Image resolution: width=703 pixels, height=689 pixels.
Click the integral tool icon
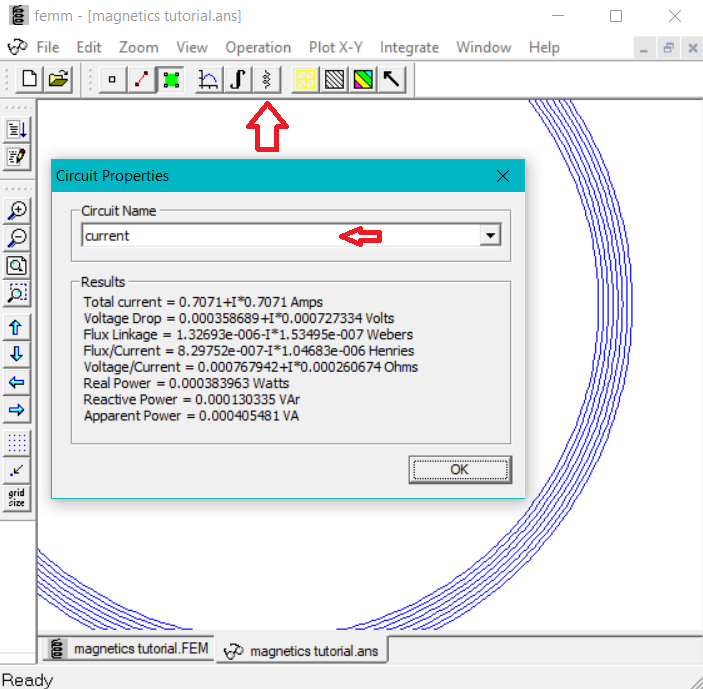237,80
